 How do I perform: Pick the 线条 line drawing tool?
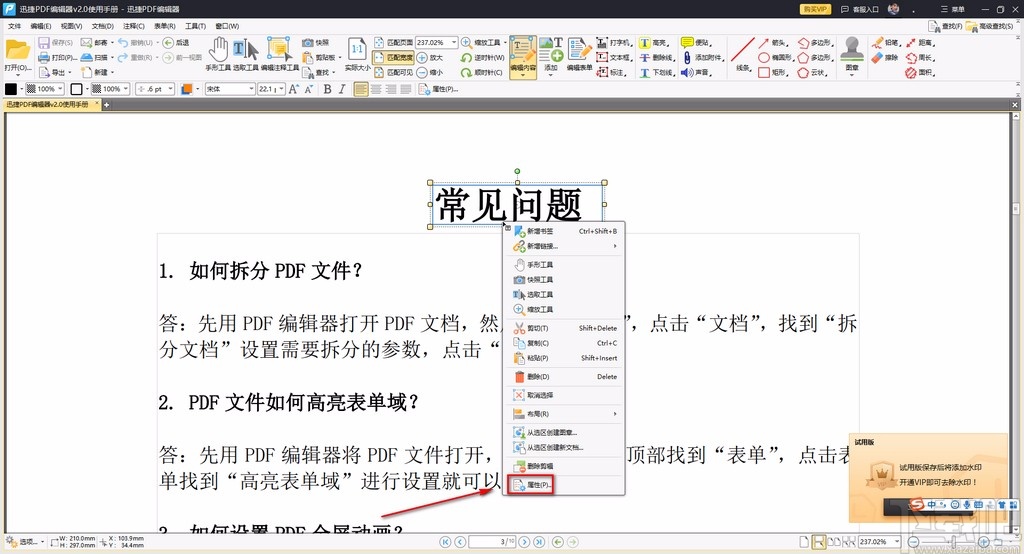click(x=743, y=54)
